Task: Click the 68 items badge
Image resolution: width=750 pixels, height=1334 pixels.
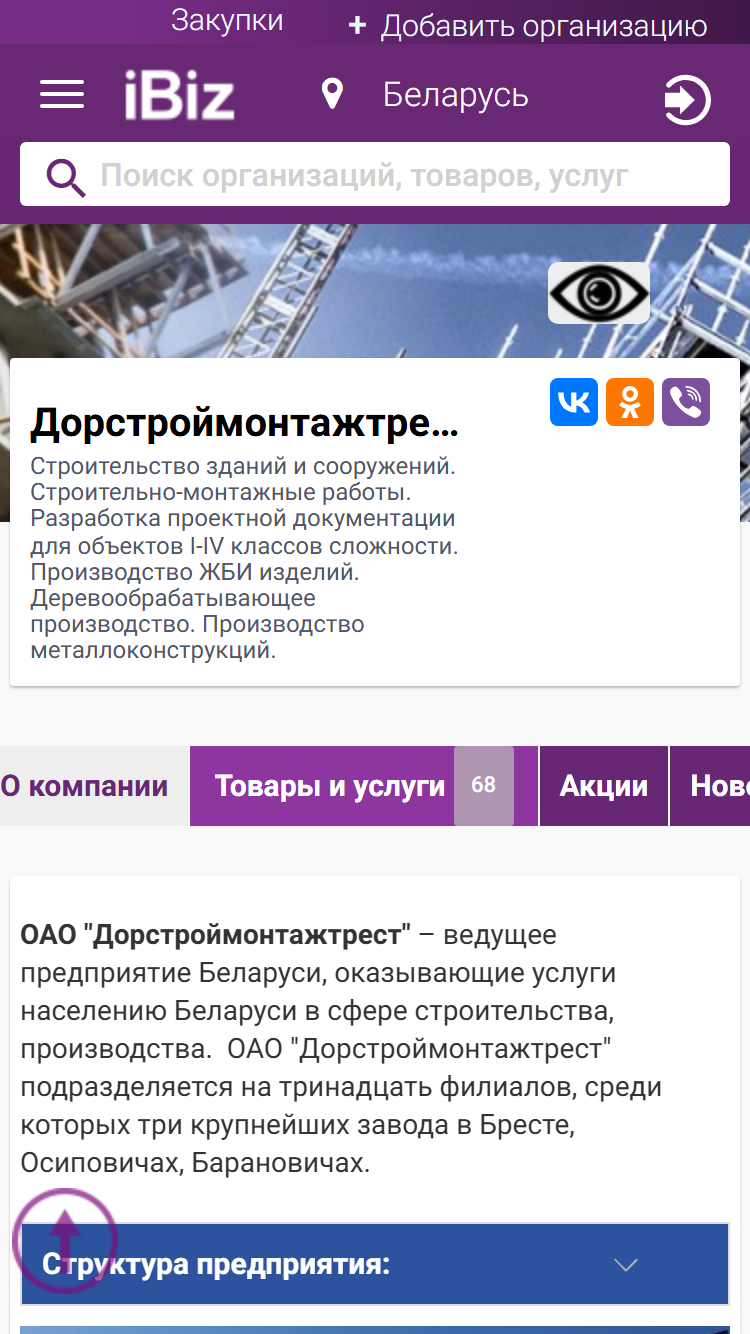Action: pos(484,786)
